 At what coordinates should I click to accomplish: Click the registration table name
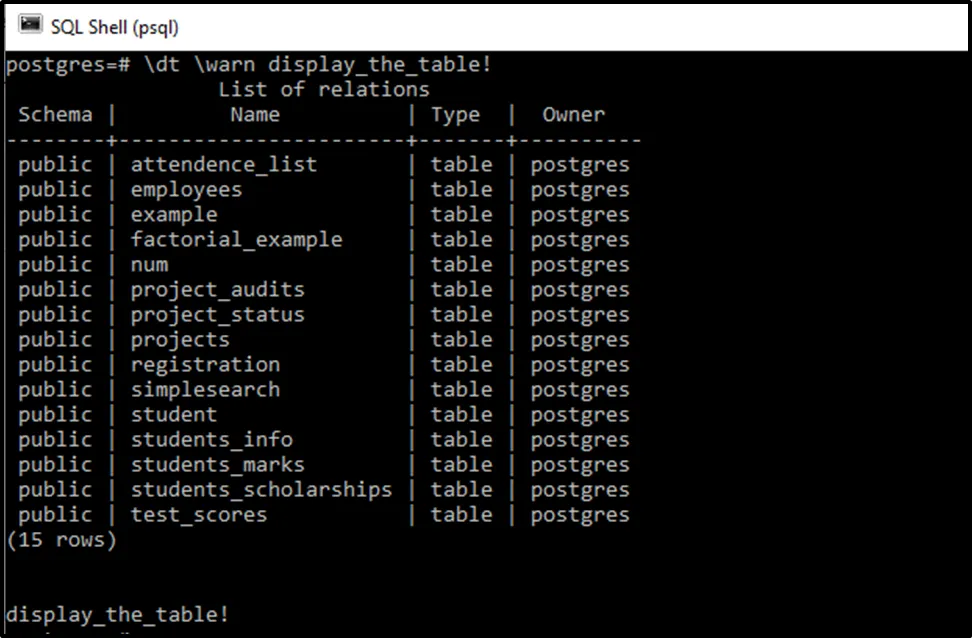click(205, 365)
